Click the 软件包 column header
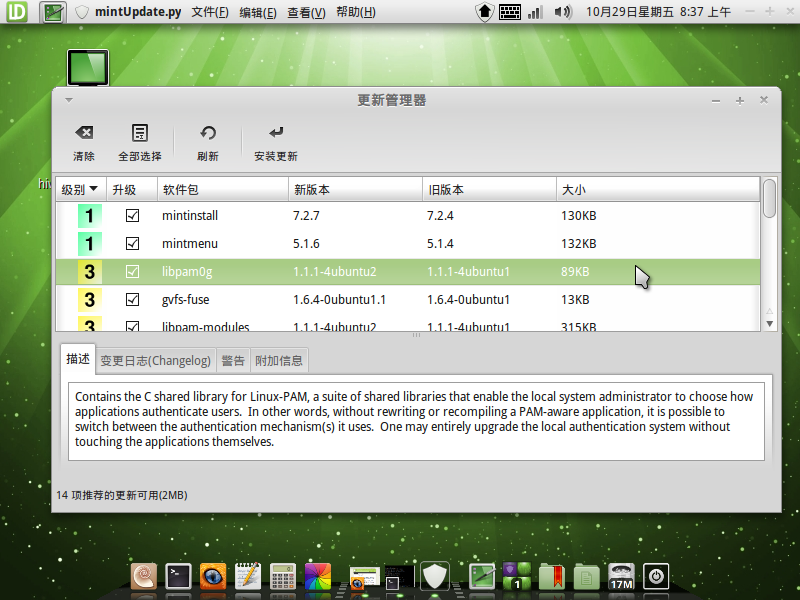 click(223, 189)
